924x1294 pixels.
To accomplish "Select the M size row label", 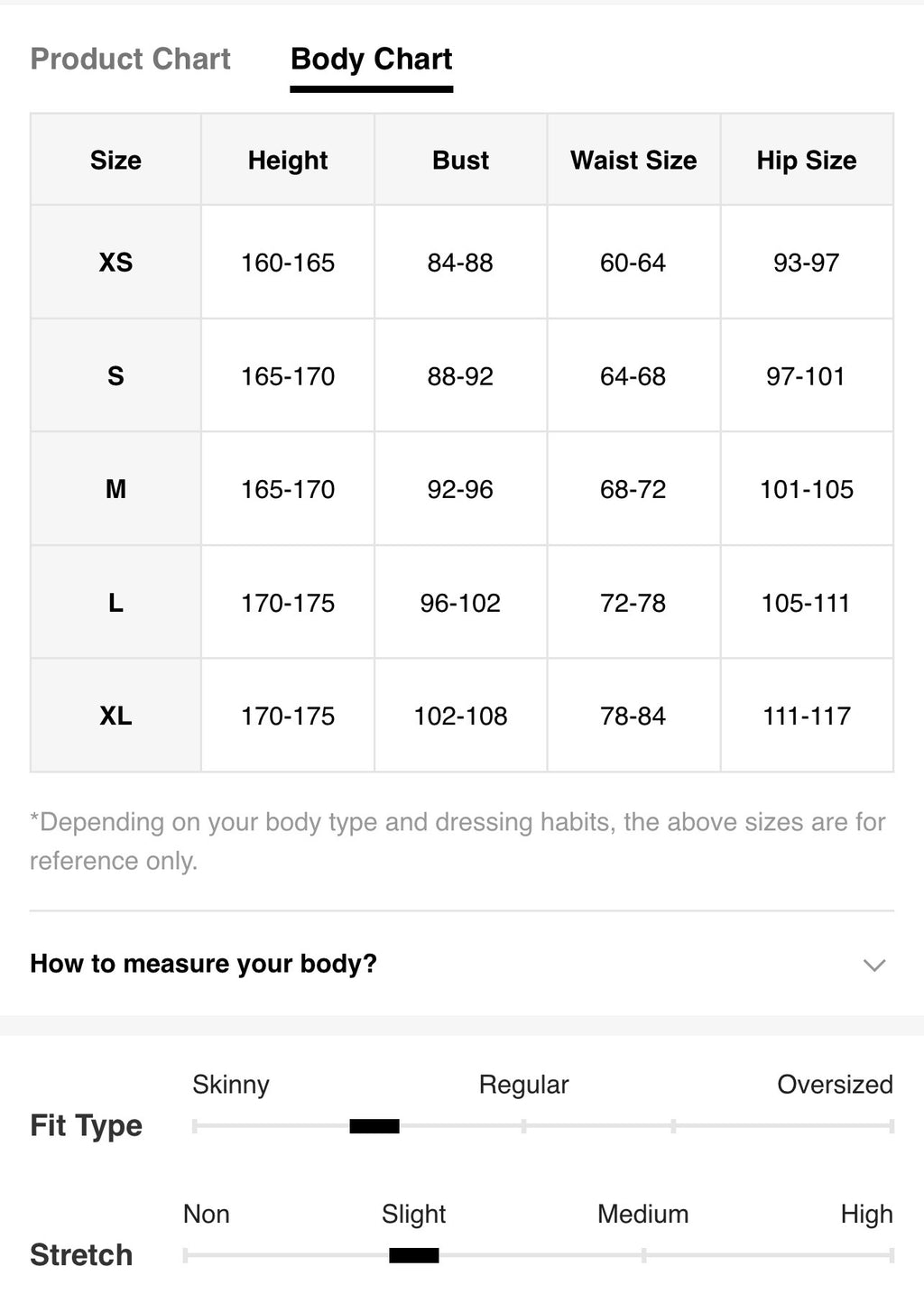I will 115,489.
